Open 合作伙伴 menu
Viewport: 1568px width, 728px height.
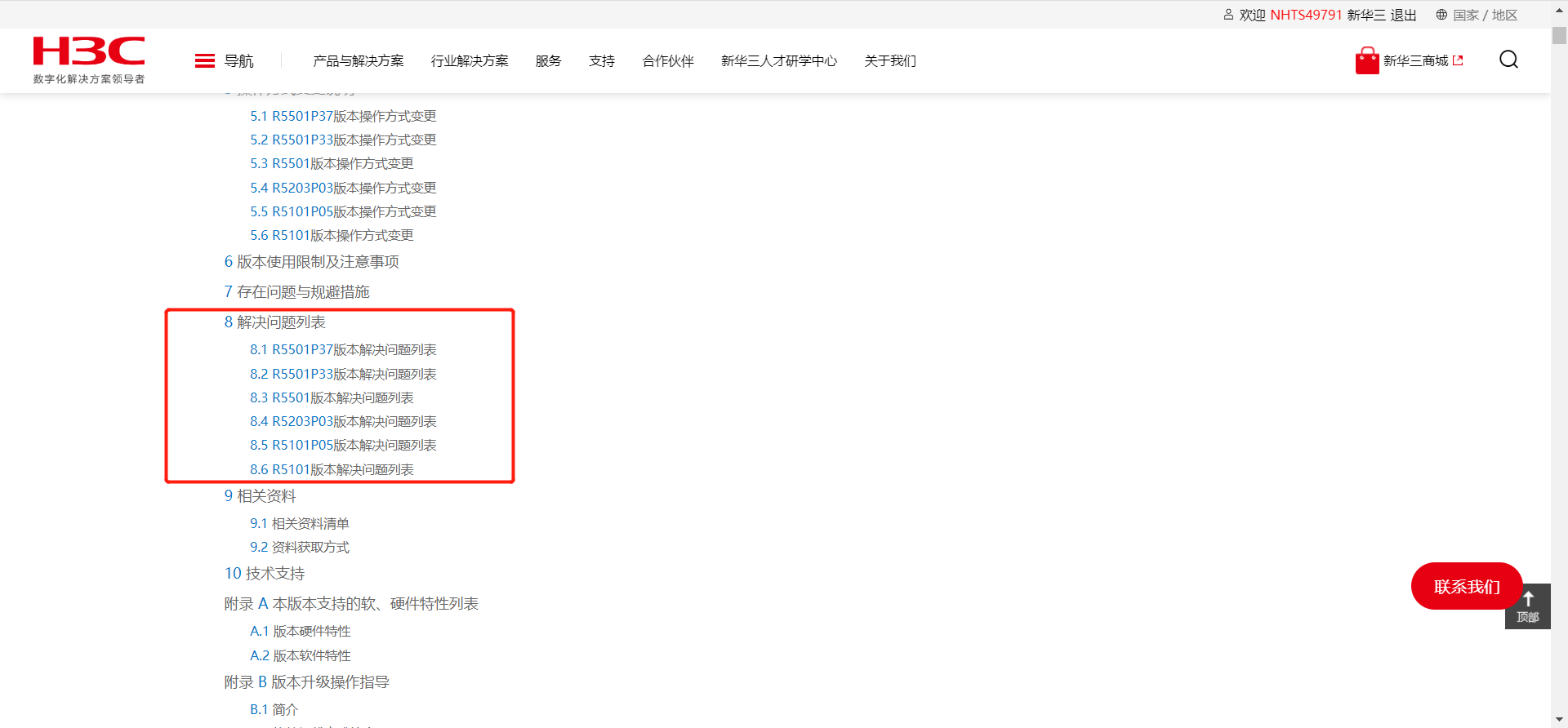click(668, 61)
